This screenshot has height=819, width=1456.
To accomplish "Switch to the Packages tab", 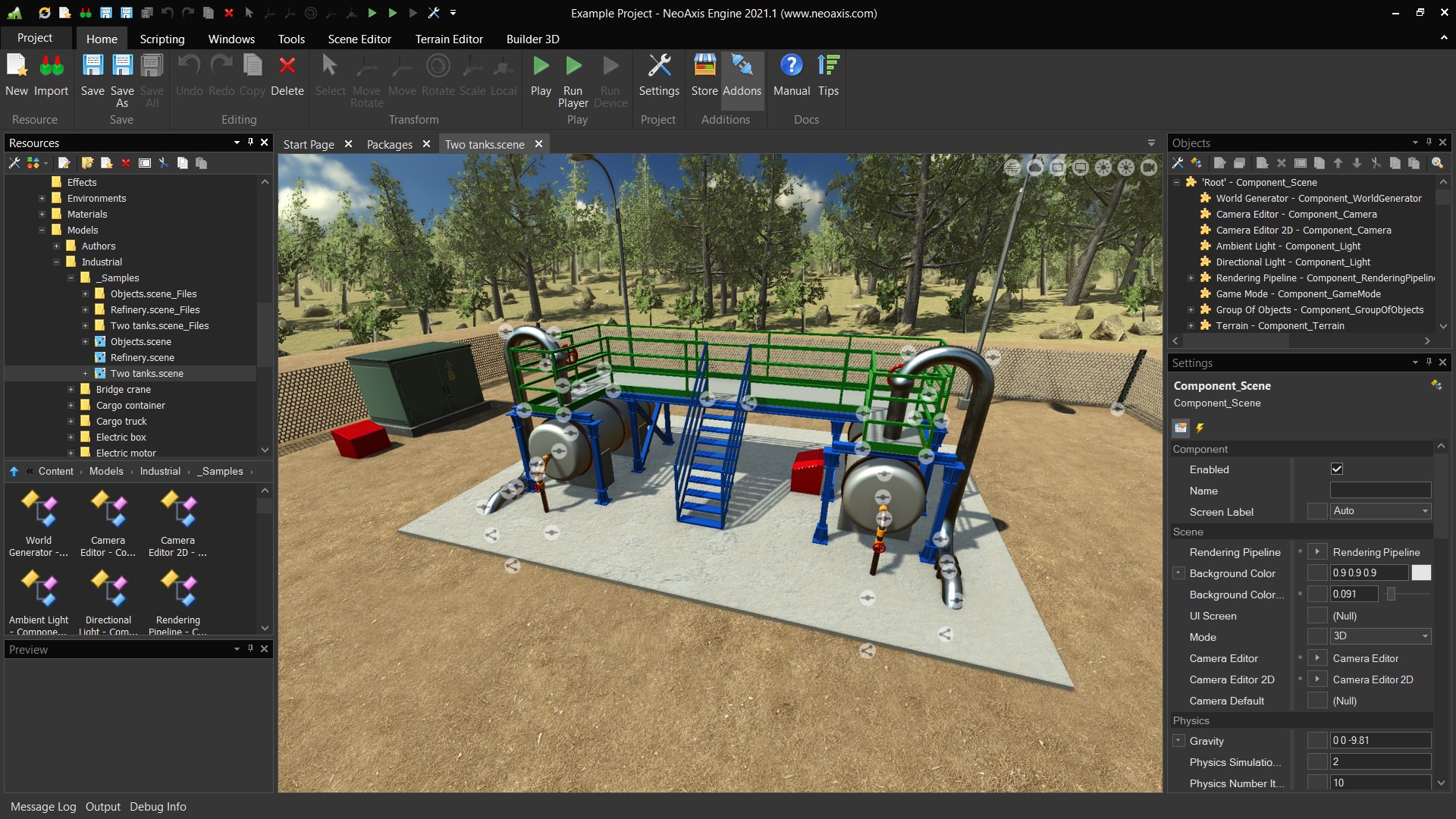I will tap(389, 144).
